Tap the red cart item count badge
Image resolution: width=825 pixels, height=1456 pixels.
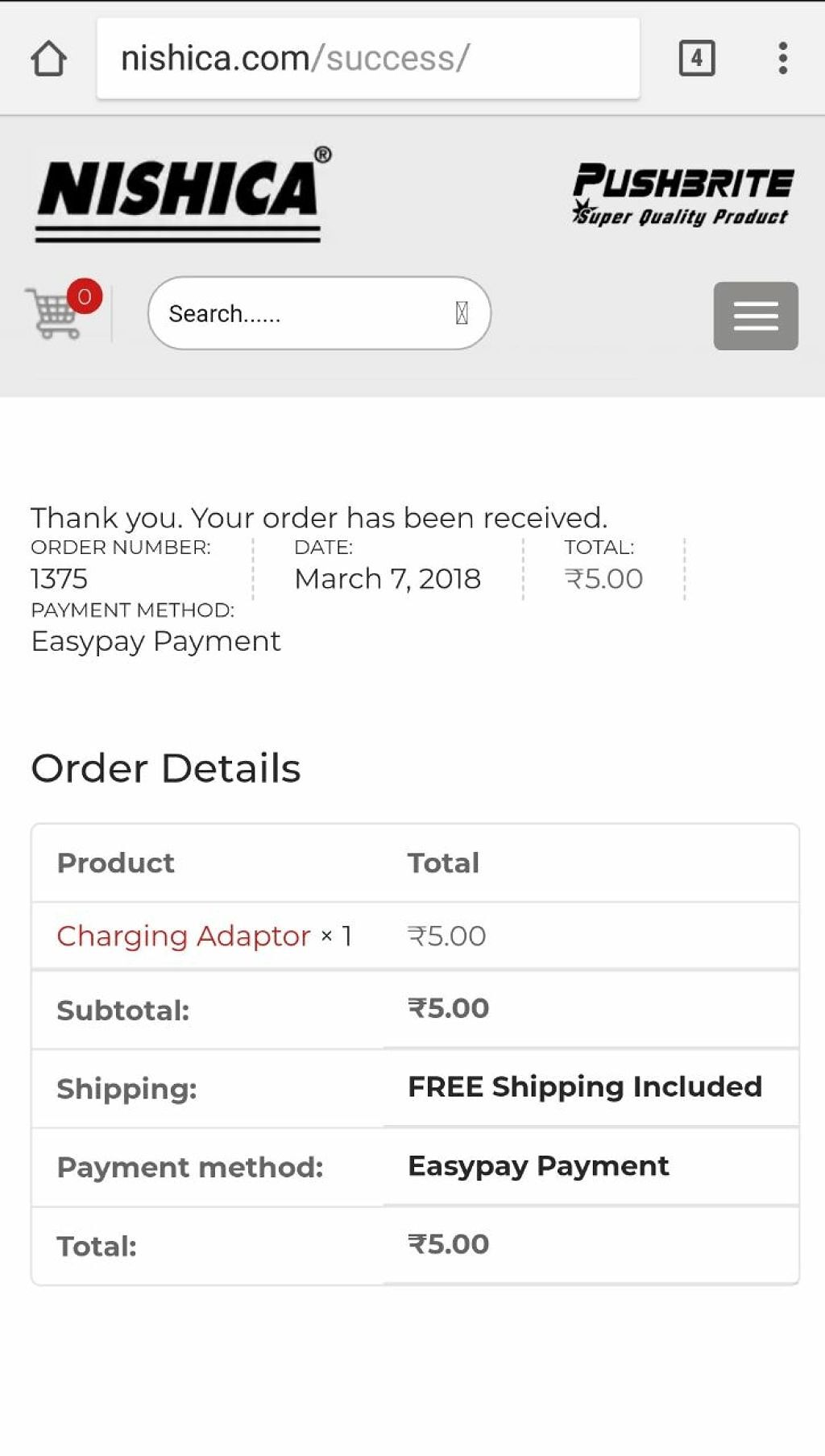tap(85, 296)
